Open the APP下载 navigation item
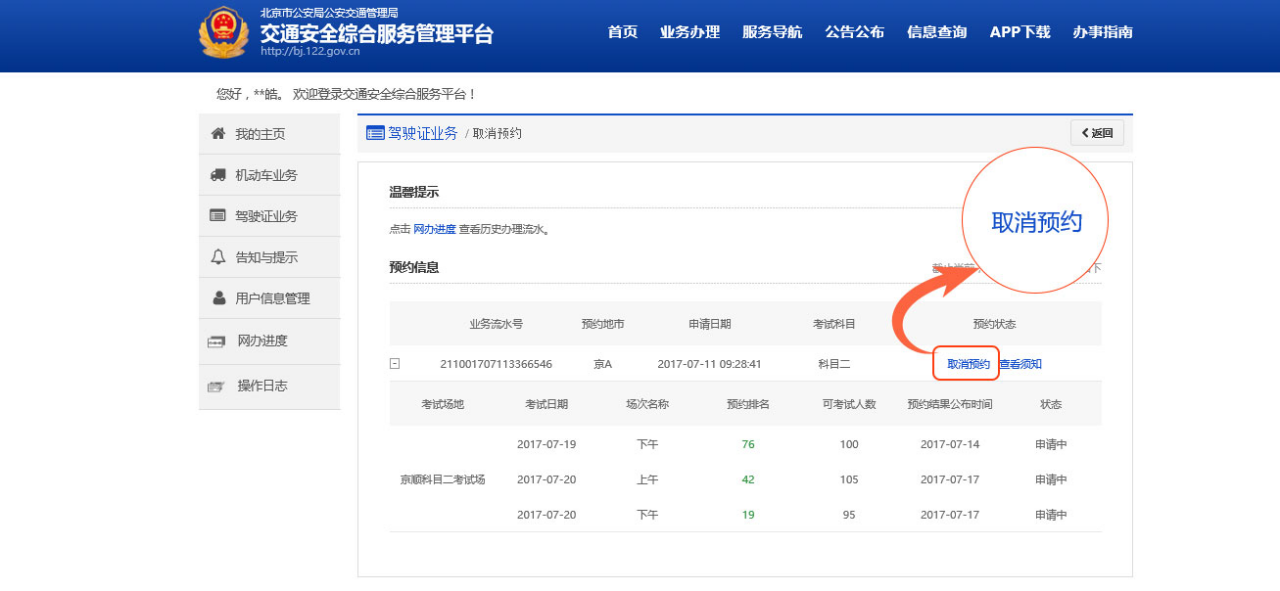Viewport: 1280px width, 591px height. pyautogui.click(x=1019, y=32)
